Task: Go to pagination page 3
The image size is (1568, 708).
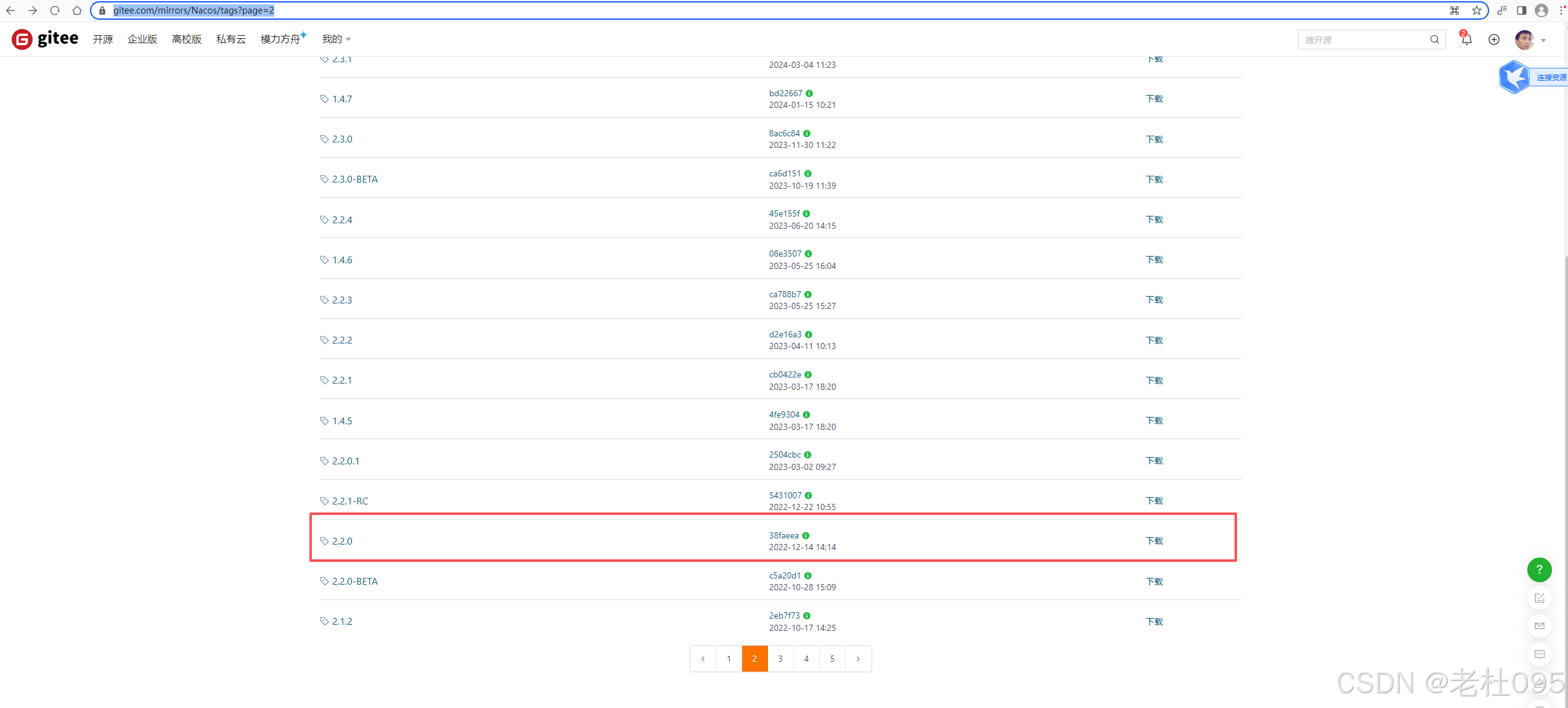Action: click(780, 659)
